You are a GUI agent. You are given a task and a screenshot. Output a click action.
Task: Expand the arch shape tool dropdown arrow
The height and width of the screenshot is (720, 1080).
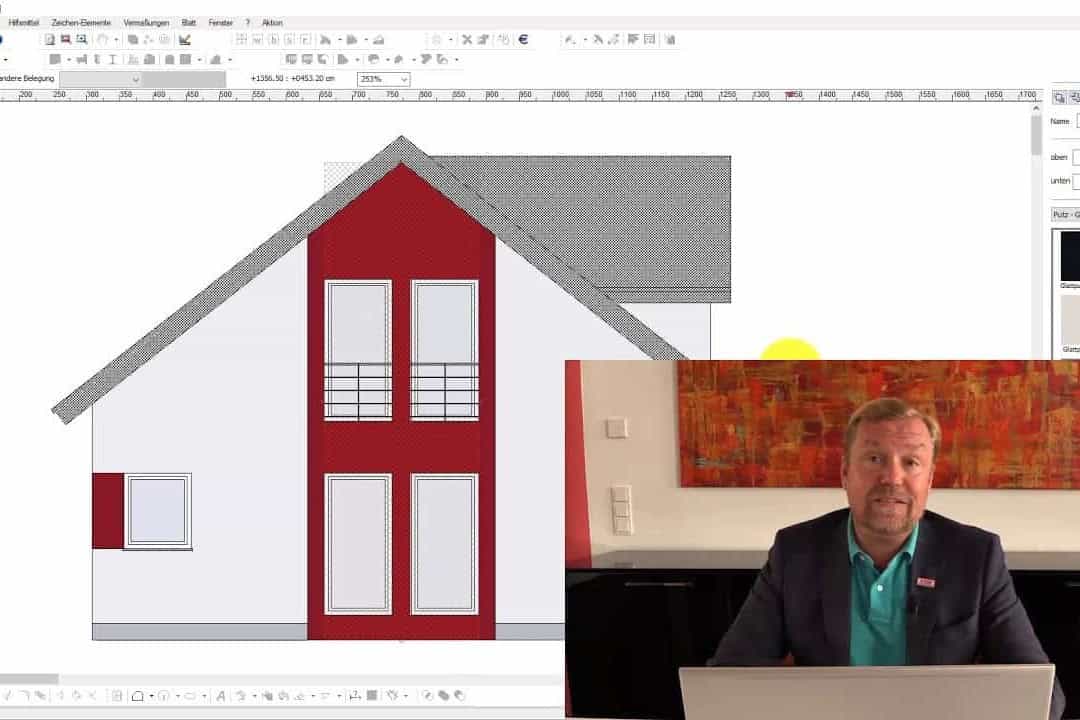coord(150,696)
